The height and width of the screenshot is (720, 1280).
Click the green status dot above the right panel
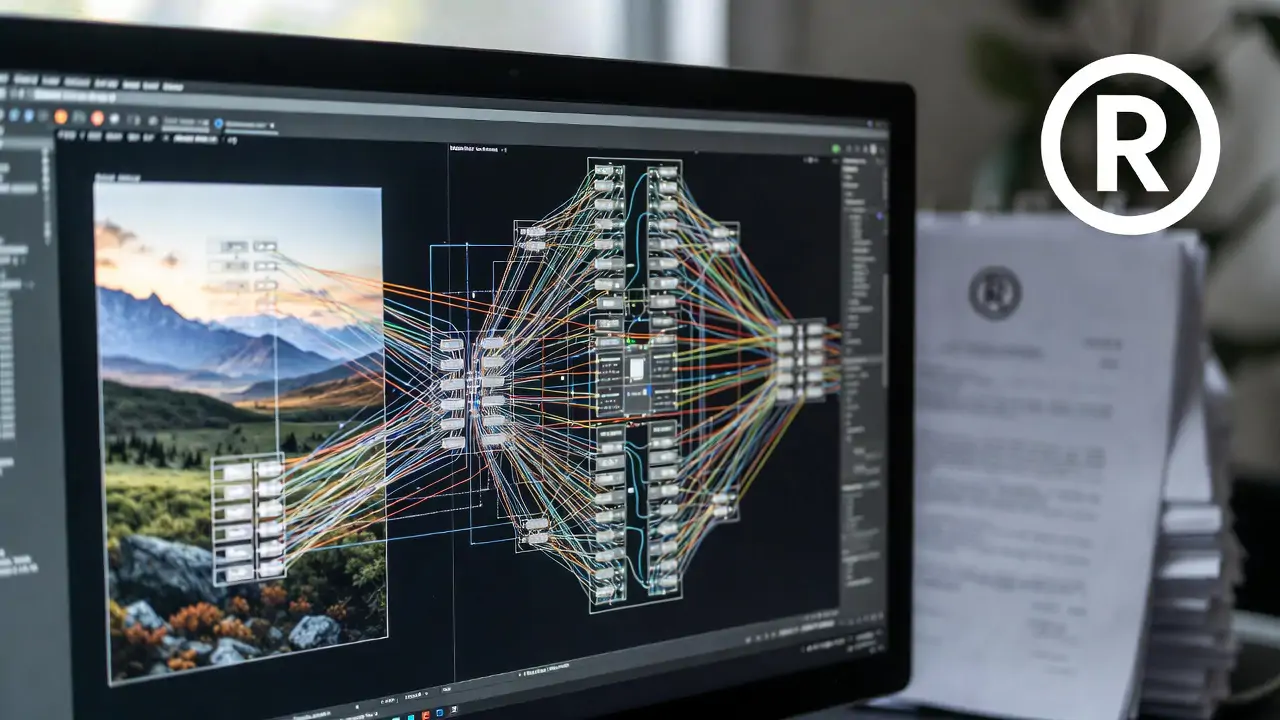tap(836, 149)
